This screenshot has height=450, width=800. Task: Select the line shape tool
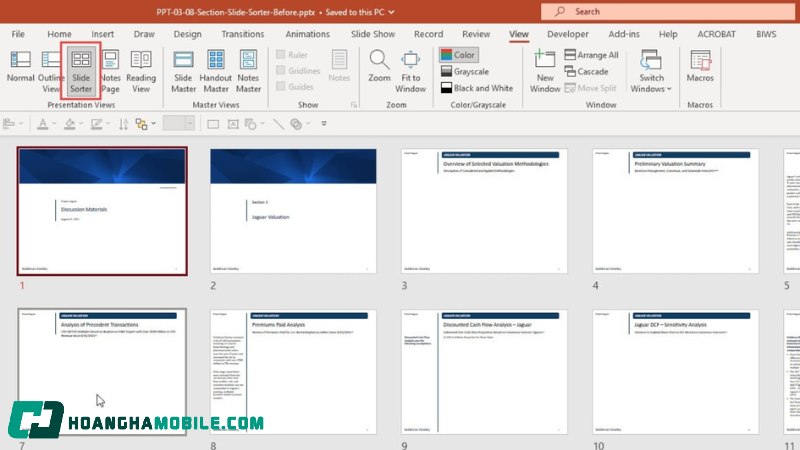pyautogui.click(x=278, y=124)
